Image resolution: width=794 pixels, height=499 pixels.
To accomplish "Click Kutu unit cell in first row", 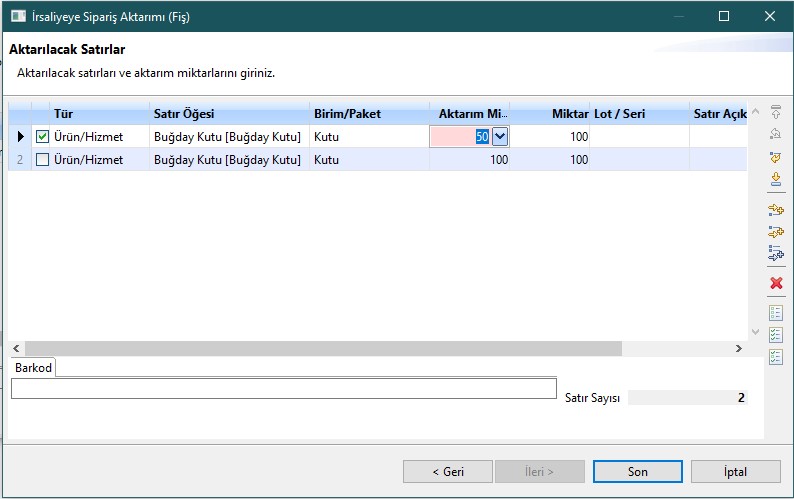I will [369, 137].
